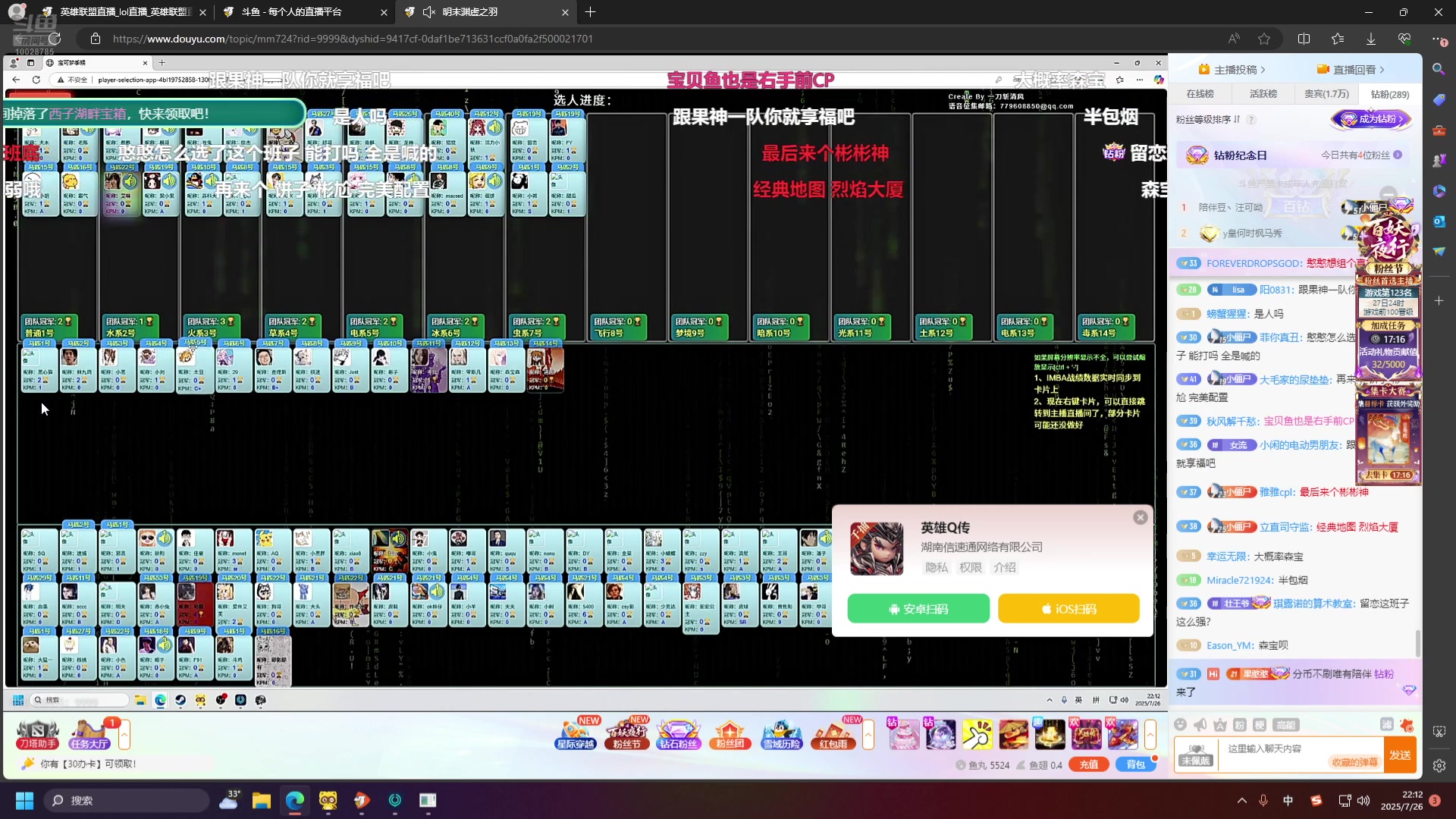Click the browser address bar URL

pos(353,39)
